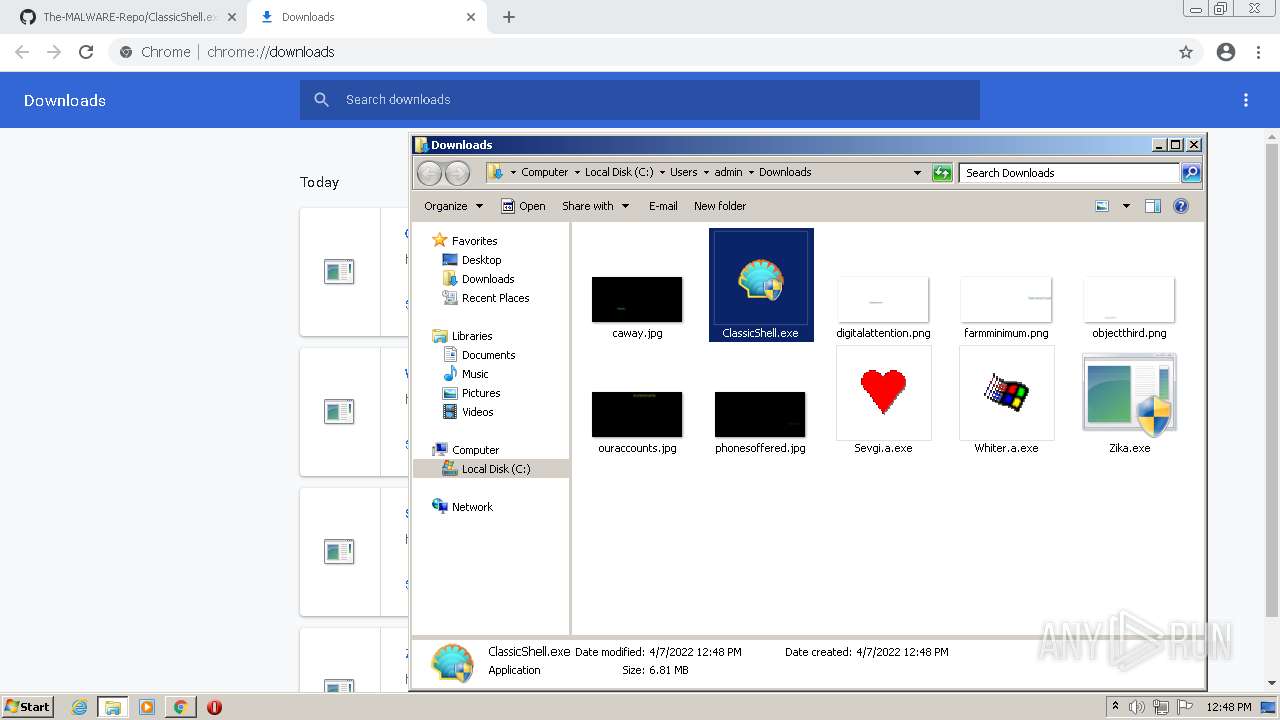Click Explorer back navigation arrow
The width and height of the screenshot is (1280, 720).
tap(429, 173)
